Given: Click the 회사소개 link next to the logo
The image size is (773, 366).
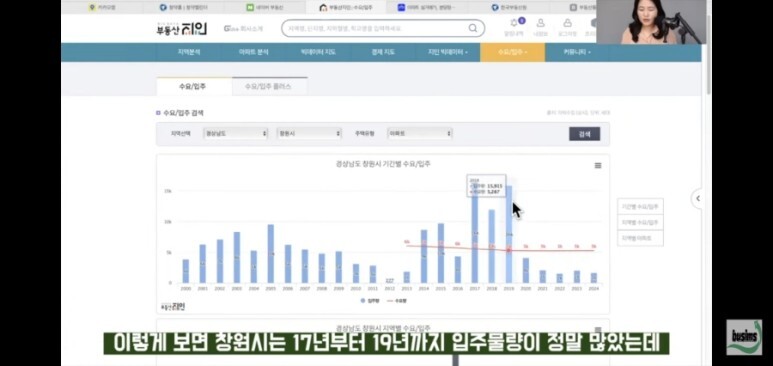Looking at the screenshot, I should point(243,29).
